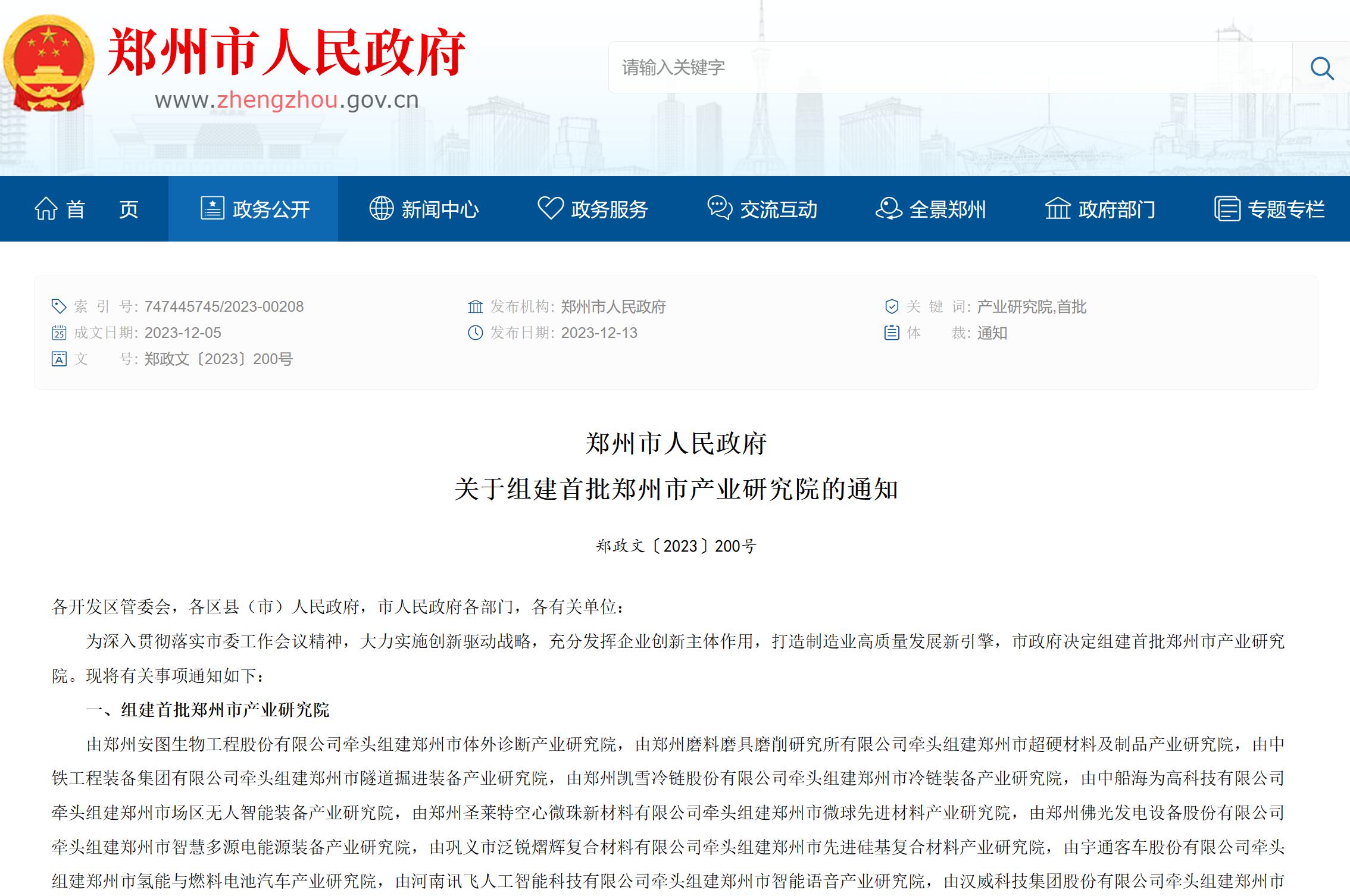Click centered document number 郑政文〔2023〕200号
The width and height of the screenshot is (1350, 896).
(x=676, y=546)
